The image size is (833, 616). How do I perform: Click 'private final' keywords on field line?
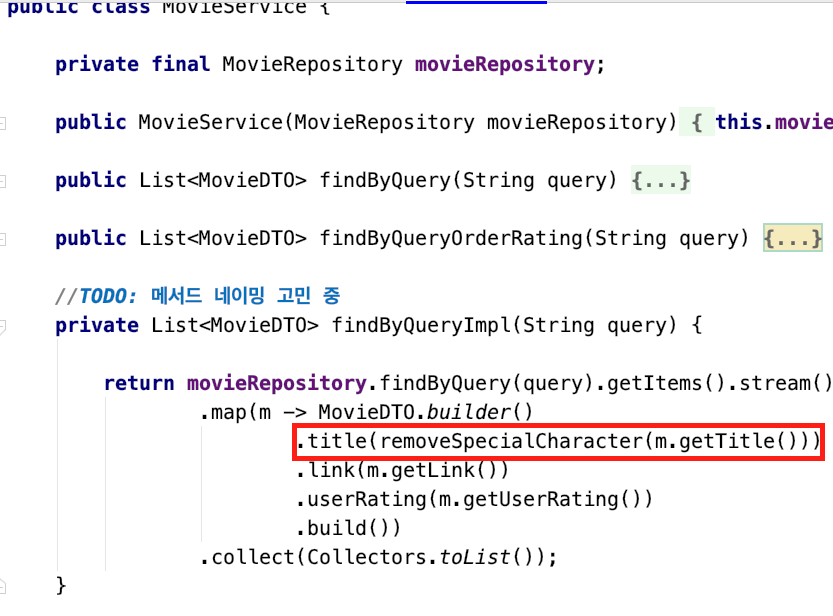pos(133,64)
